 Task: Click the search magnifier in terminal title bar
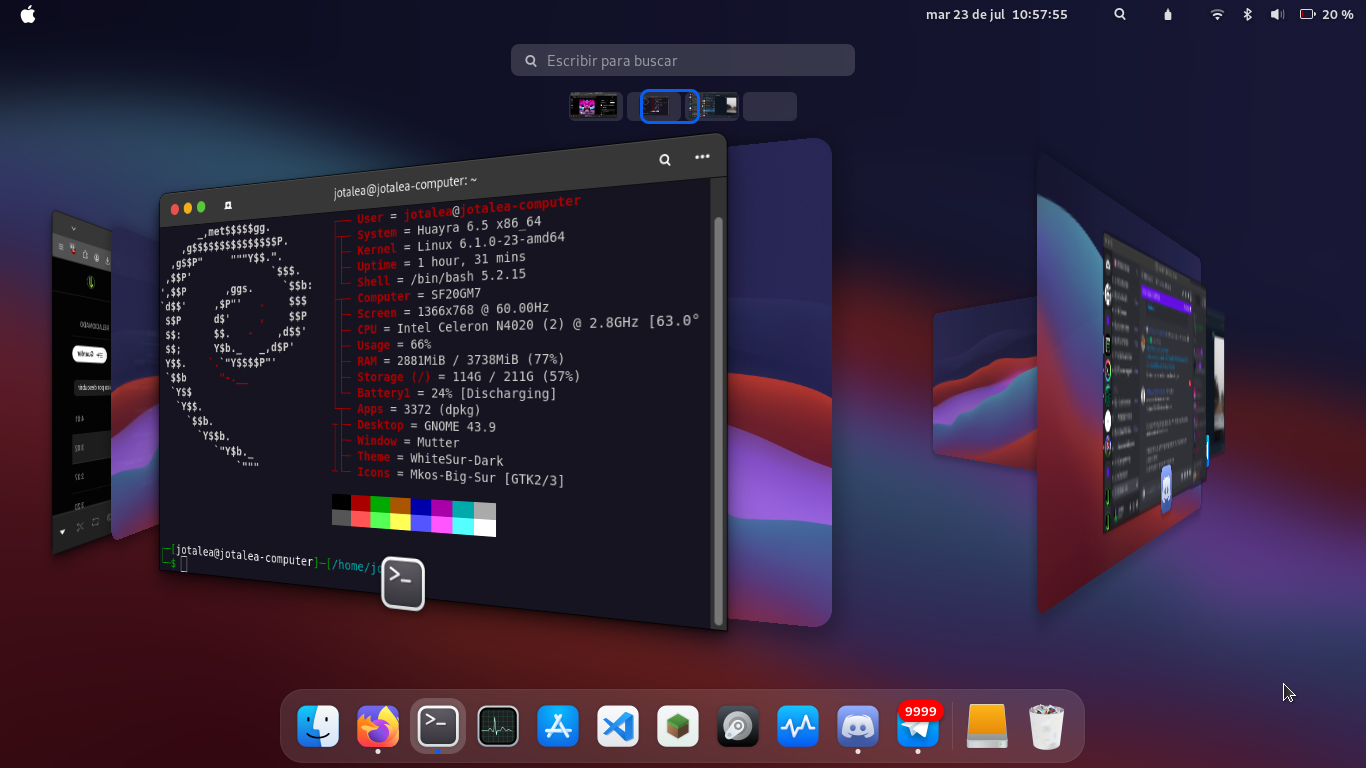665,159
